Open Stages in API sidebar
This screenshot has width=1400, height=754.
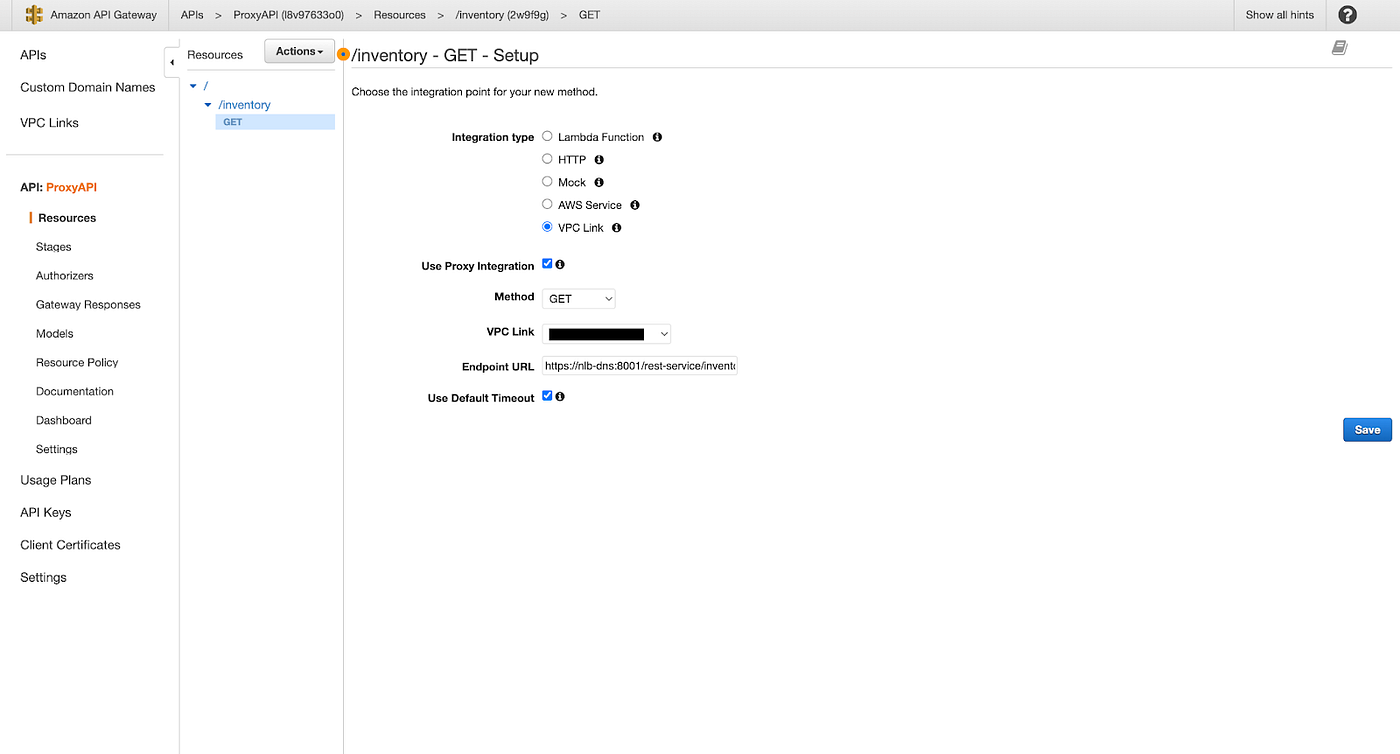click(54, 247)
